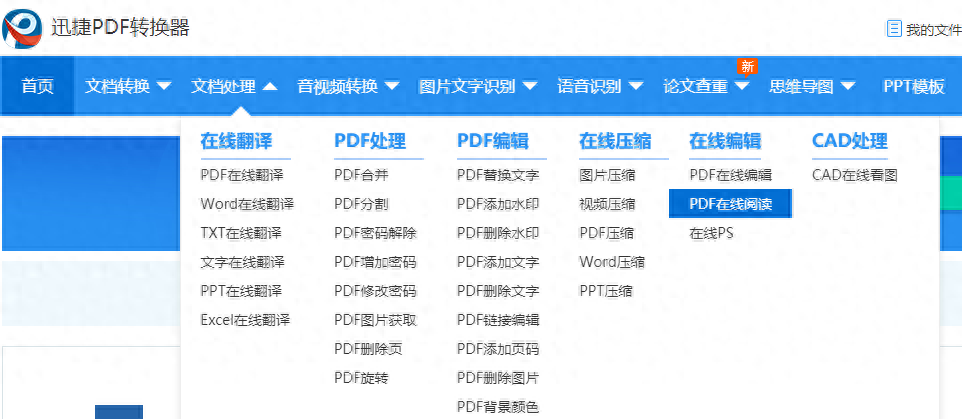Open PDF删除水印
The width and height of the screenshot is (962, 419).
[x=498, y=233]
